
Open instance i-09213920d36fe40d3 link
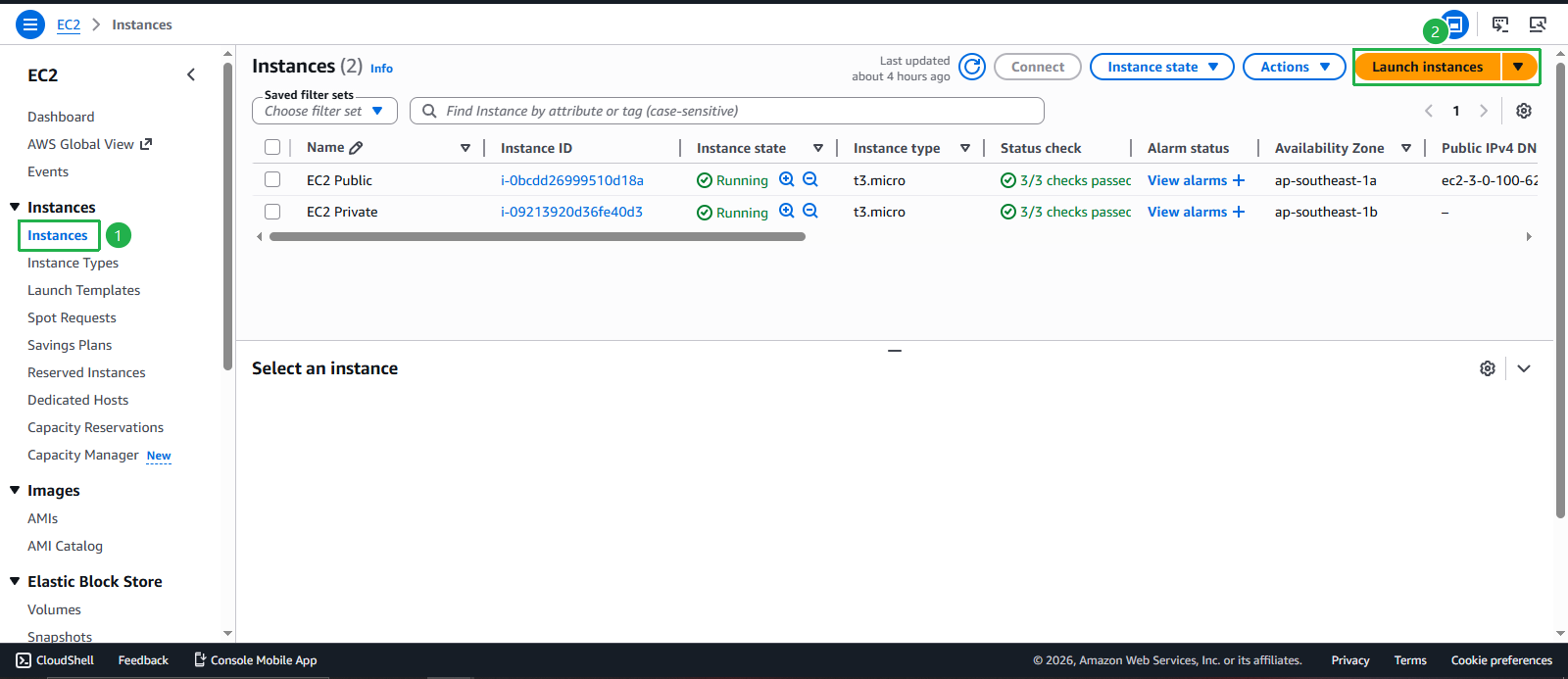(x=571, y=212)
